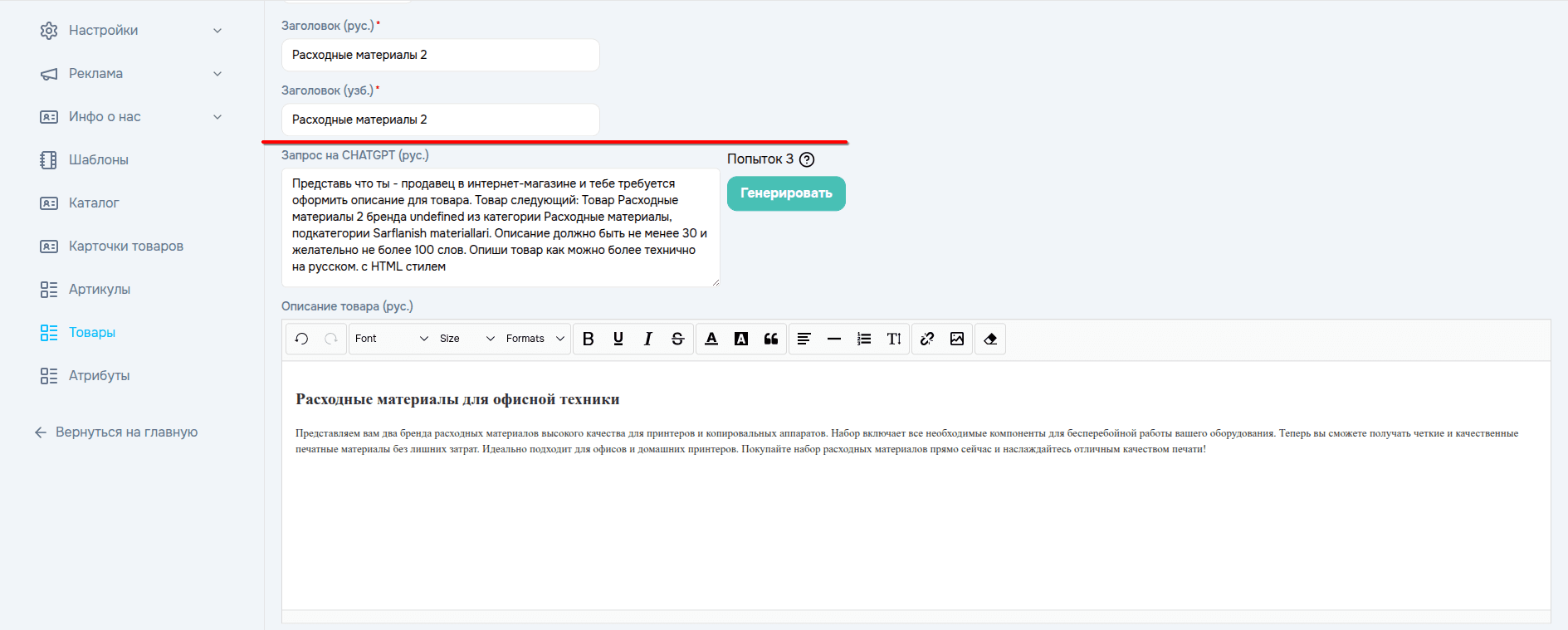This screenshot has width=1568, height=630.
Task: Open the Font dropdown
Action: click(x=391, y=339)
